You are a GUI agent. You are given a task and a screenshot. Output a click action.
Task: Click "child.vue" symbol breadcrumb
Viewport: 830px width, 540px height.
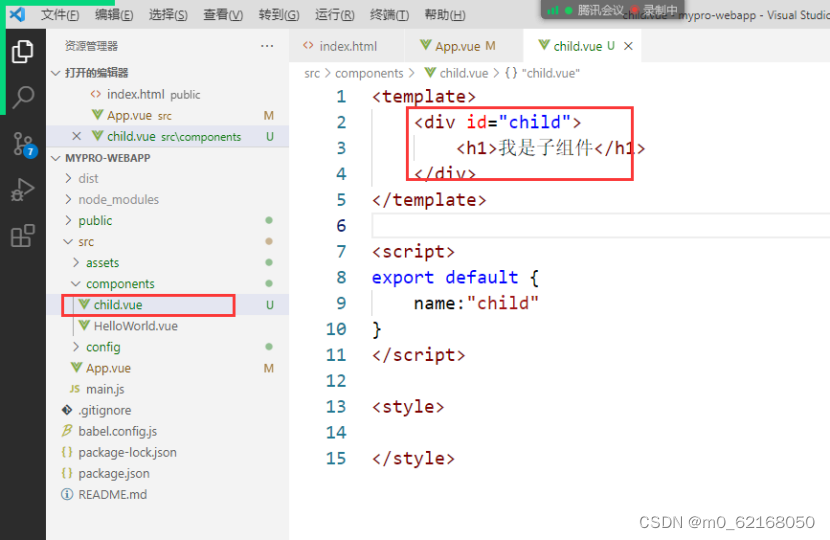click(x=543, y=73)
